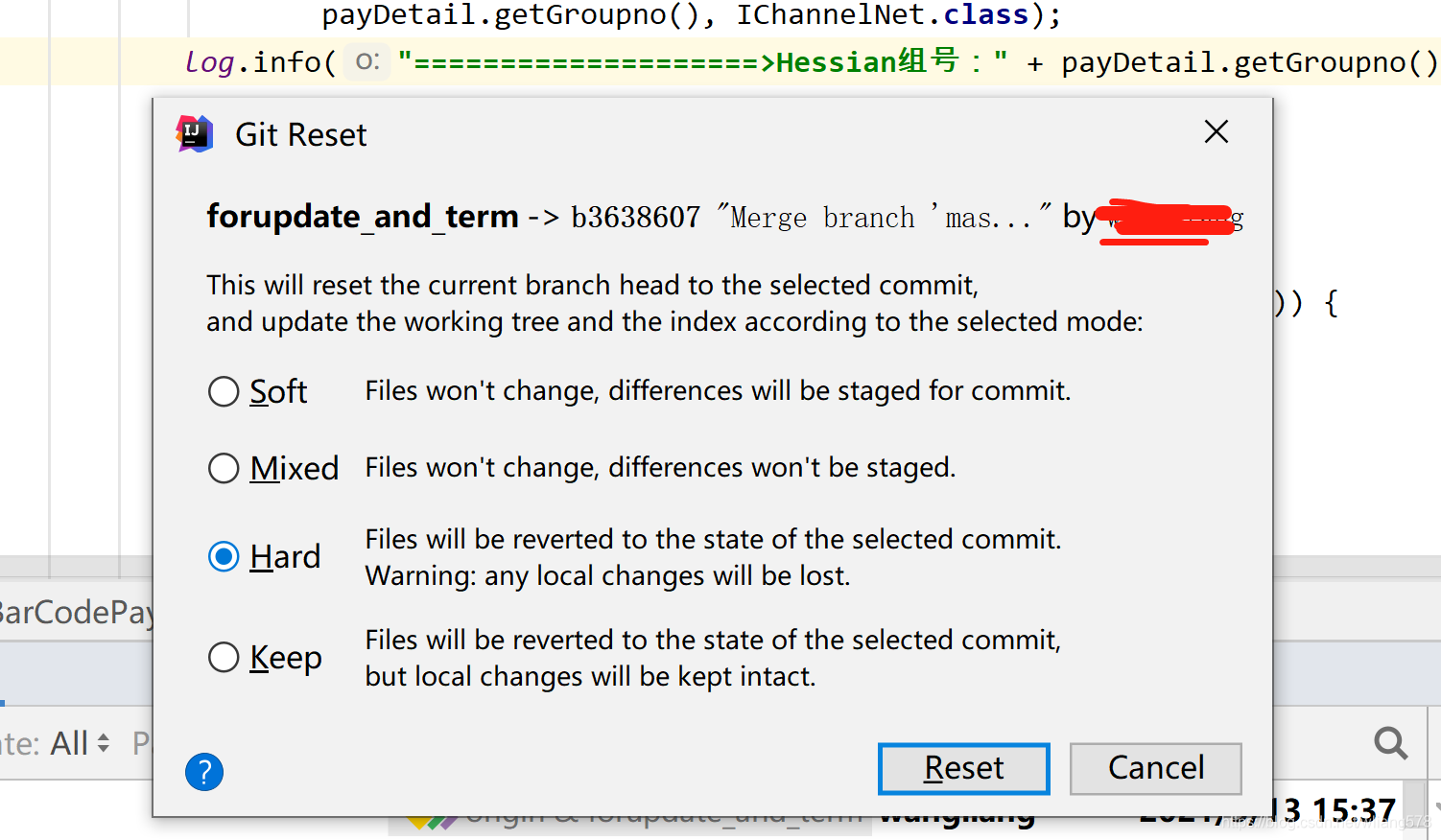Click 'Files won't change, differences will be staged' description
Image resolution: width=1441 pixels, height=840 pixels.
point(718,391)
